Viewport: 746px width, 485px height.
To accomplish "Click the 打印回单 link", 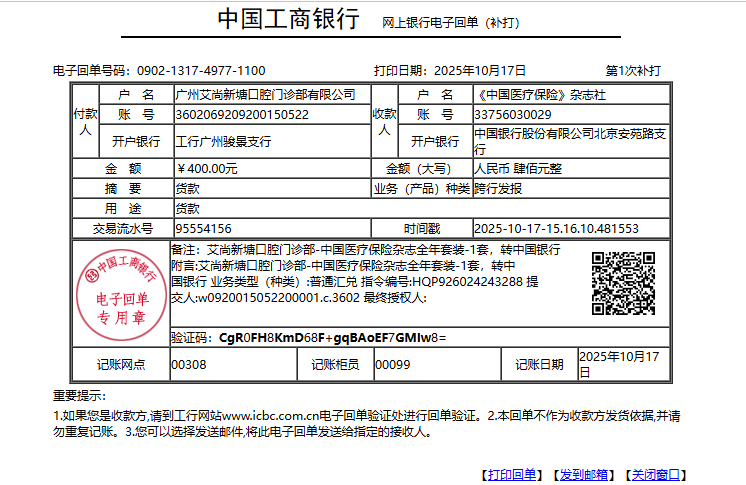I will [513, 474].
